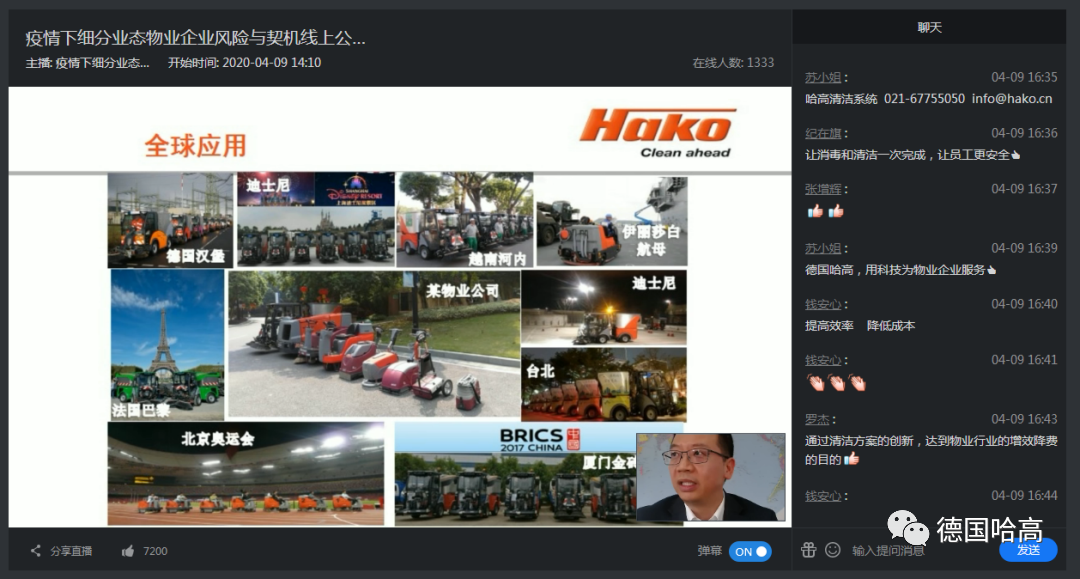Image resolution: width=1080 pixels, height=579 pixels.
Task: Click the 某物业公司 machines photo
Action: [x=374, y=344]
